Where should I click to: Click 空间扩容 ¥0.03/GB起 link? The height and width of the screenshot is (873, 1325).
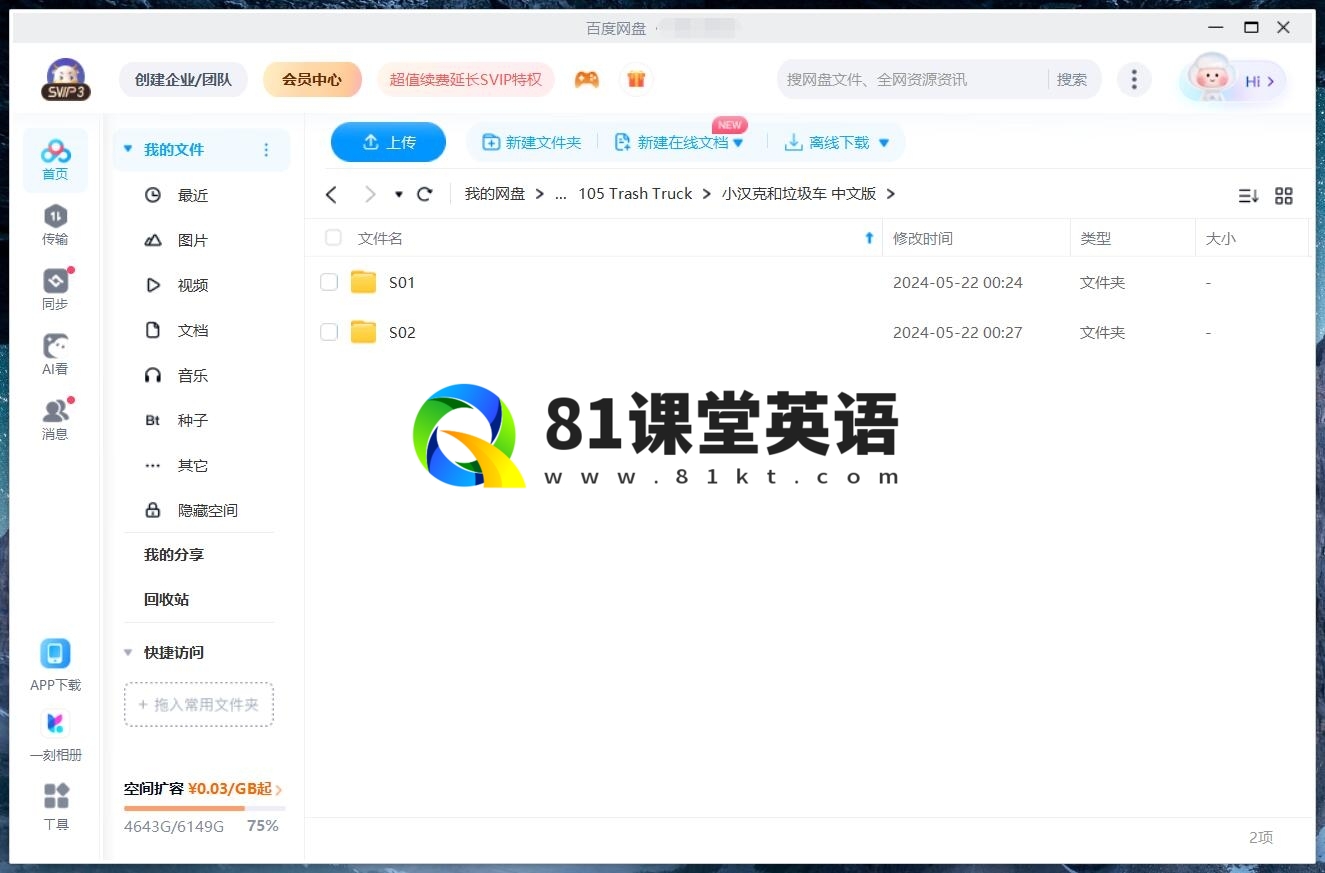[x=203, y=789]
